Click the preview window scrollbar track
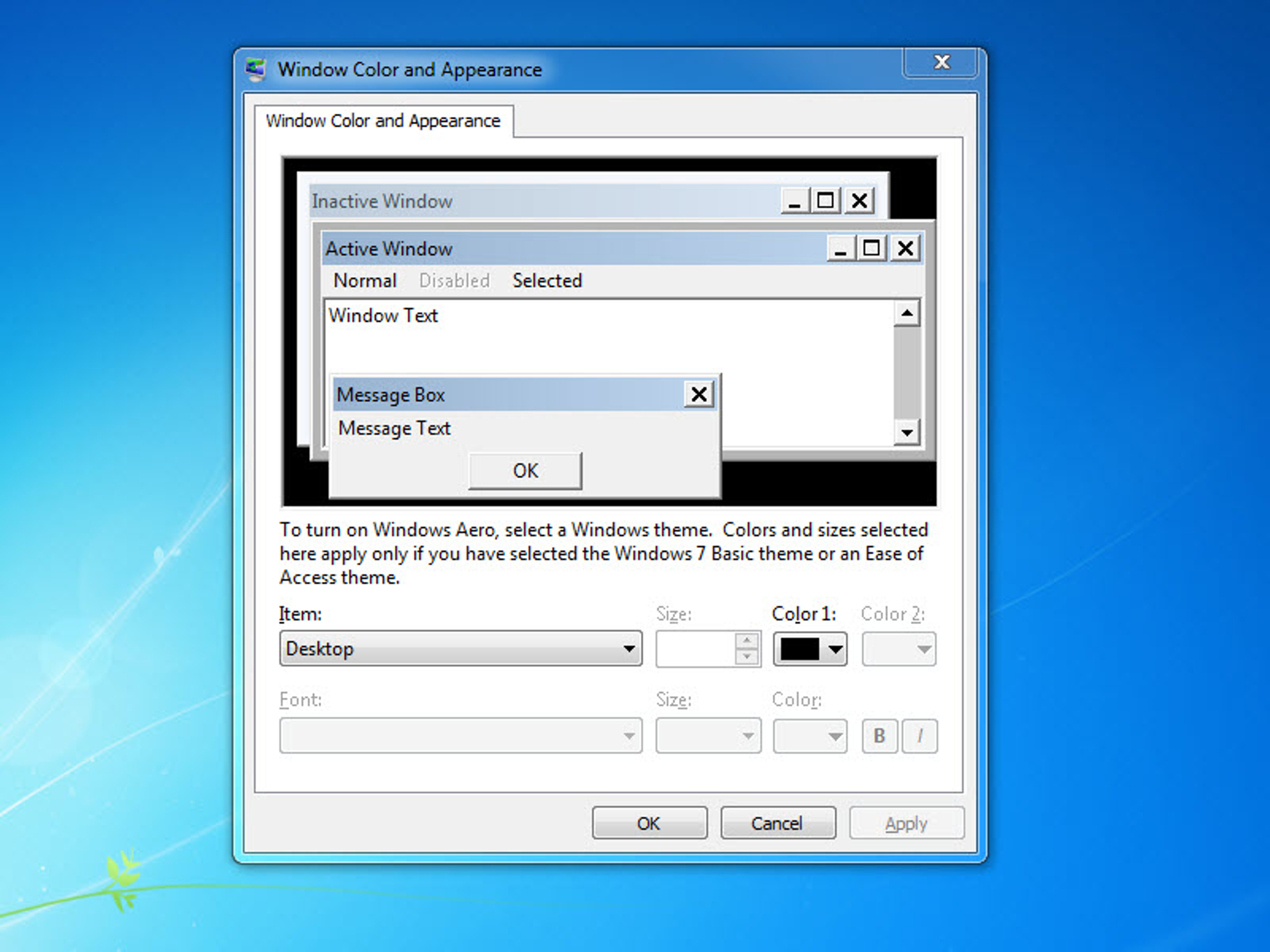 point(907,373)
